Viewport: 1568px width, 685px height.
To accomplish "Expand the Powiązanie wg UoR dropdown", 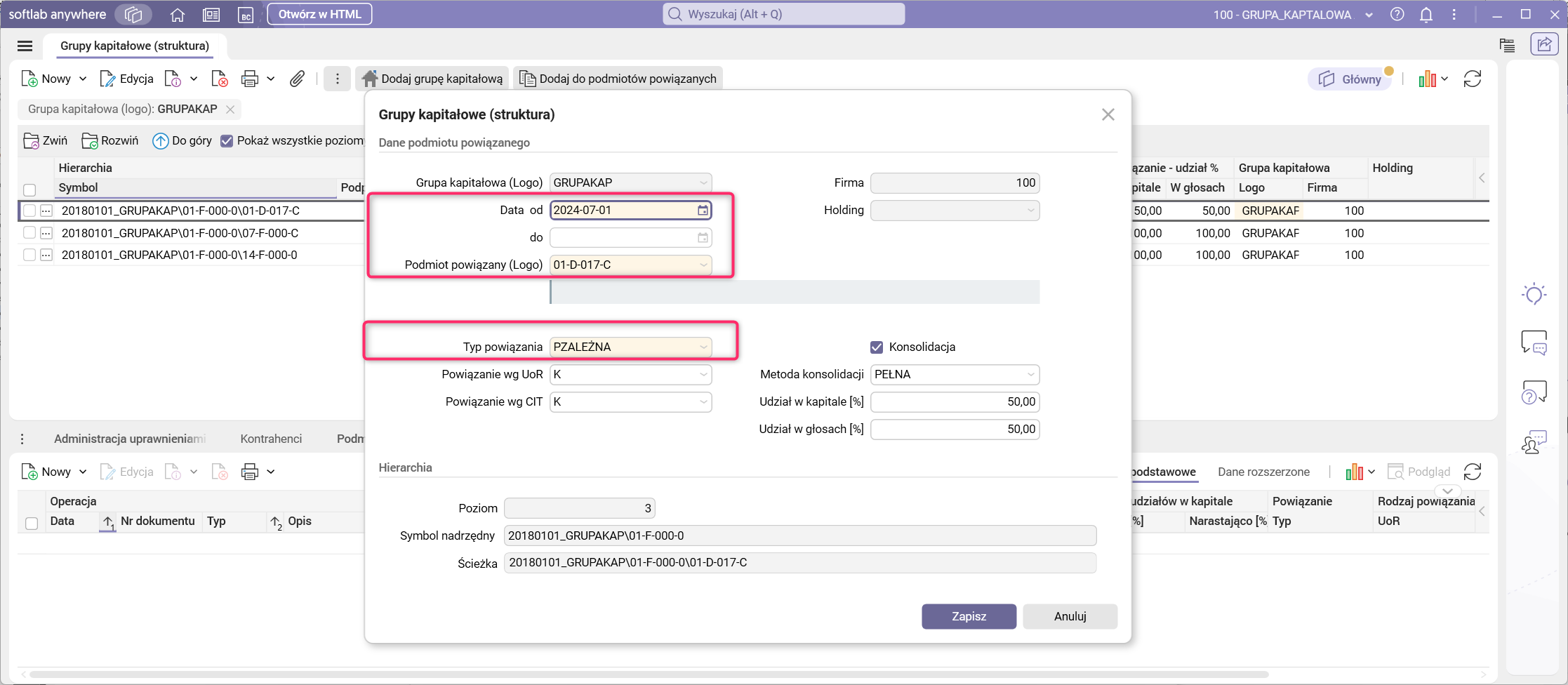I will coord(703,375).
